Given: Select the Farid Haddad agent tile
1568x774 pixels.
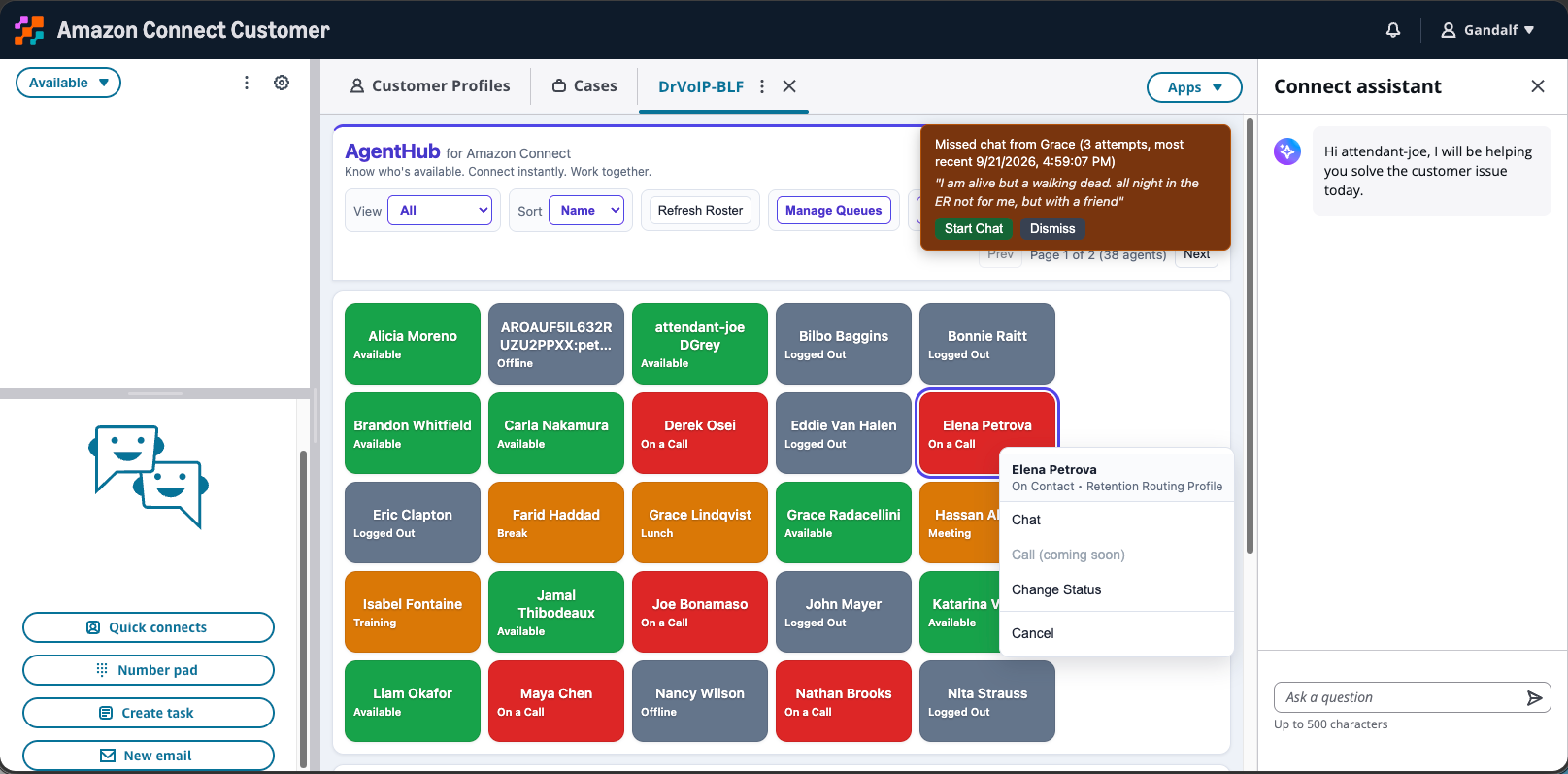Looking at the screenshot, I should pos(556,522).
